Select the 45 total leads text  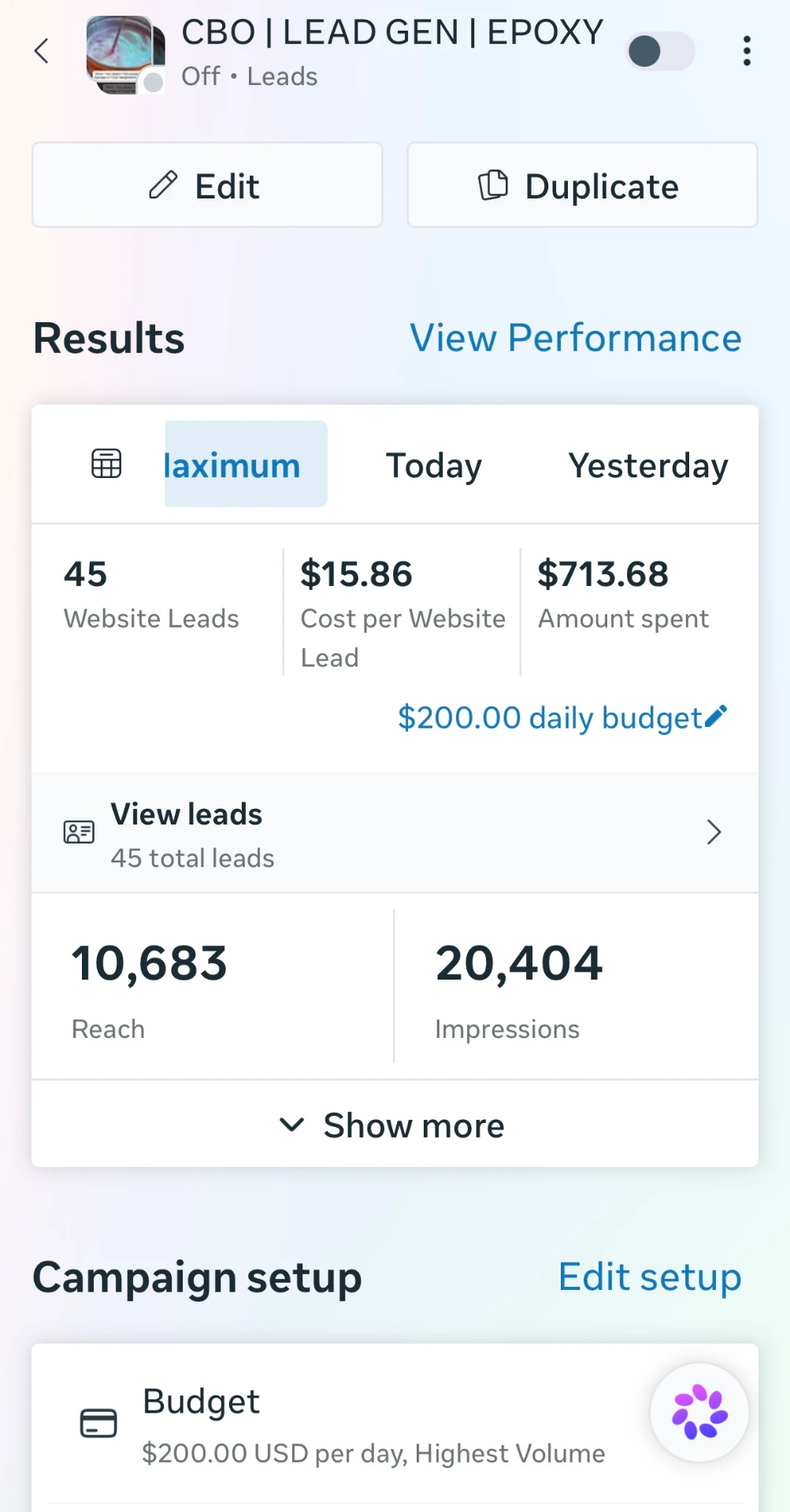[192, 858]
